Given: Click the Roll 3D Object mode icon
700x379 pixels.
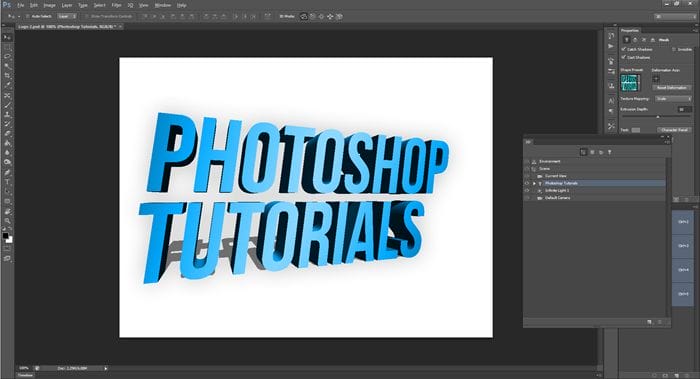Looking at the screenshot, I should click(312, 17).
